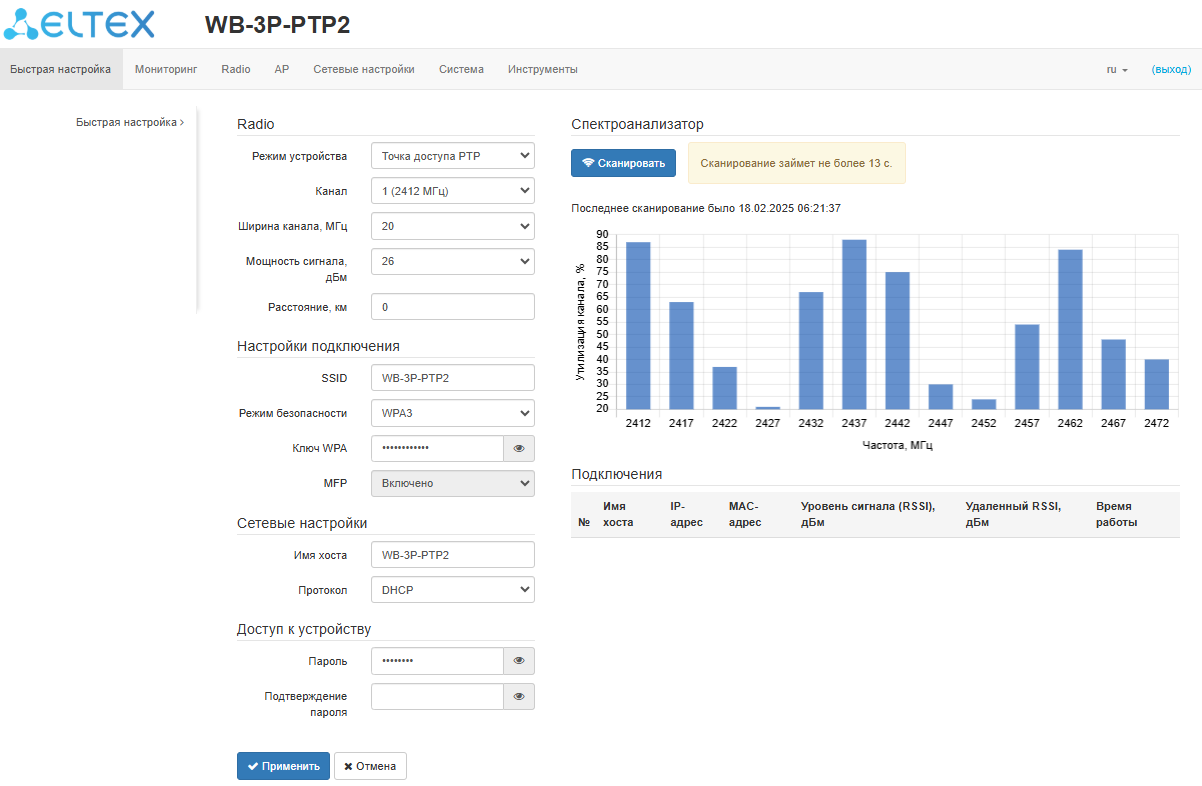Switch to the Мониторинг tab
The image size is (1202, 786).
click(166, 70)
